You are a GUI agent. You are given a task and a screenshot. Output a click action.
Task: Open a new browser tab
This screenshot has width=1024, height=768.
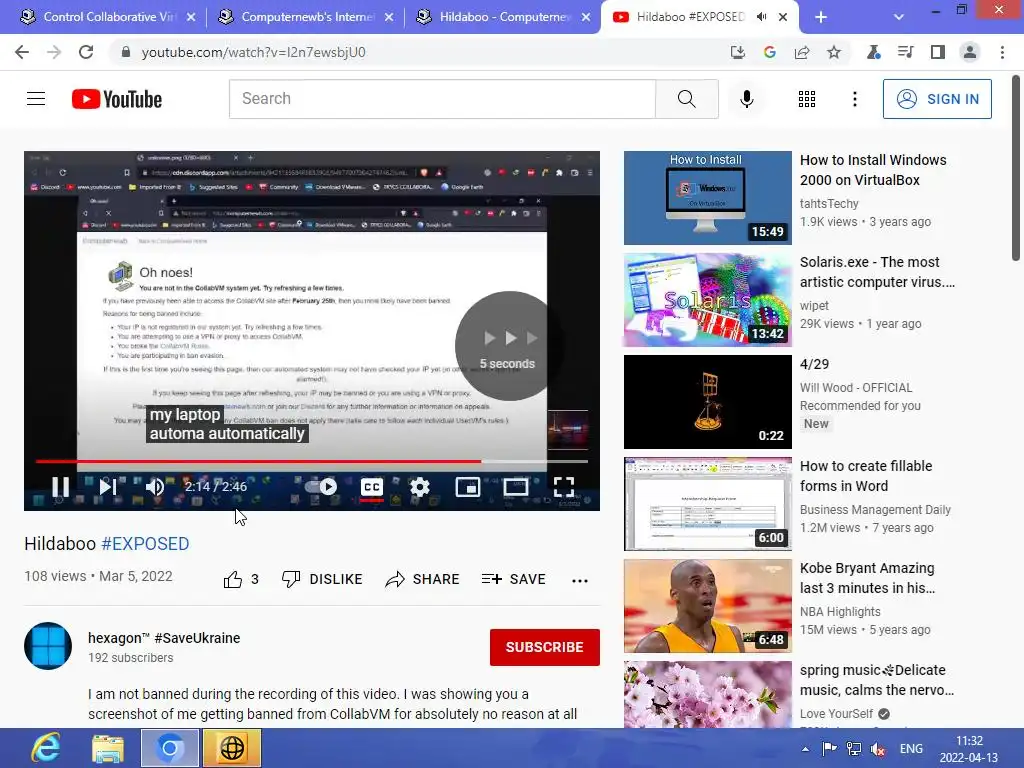click(821, 18)
